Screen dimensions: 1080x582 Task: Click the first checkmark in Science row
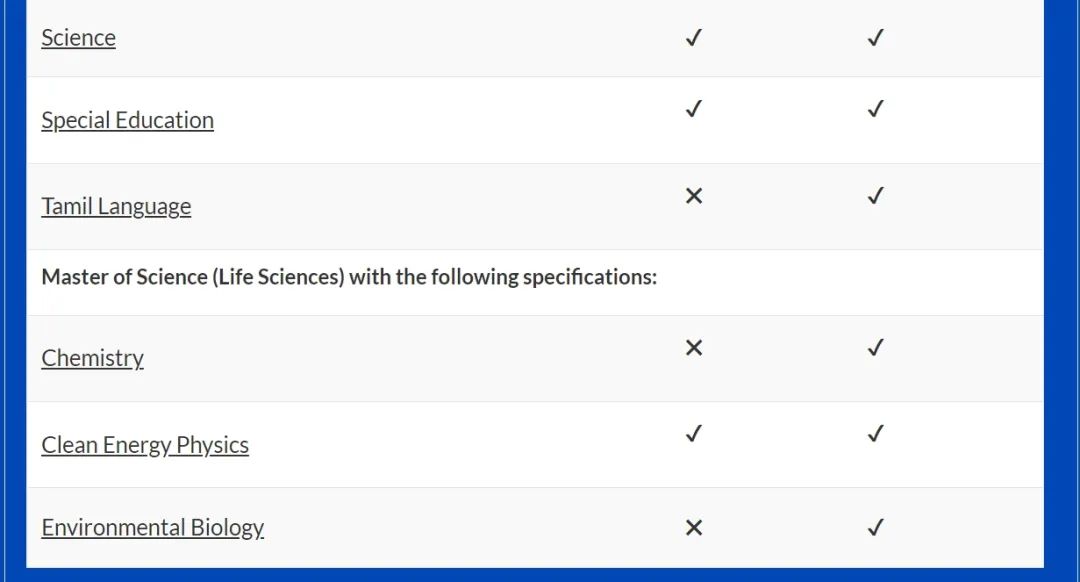pyautogui.click(x=694, y=38)
